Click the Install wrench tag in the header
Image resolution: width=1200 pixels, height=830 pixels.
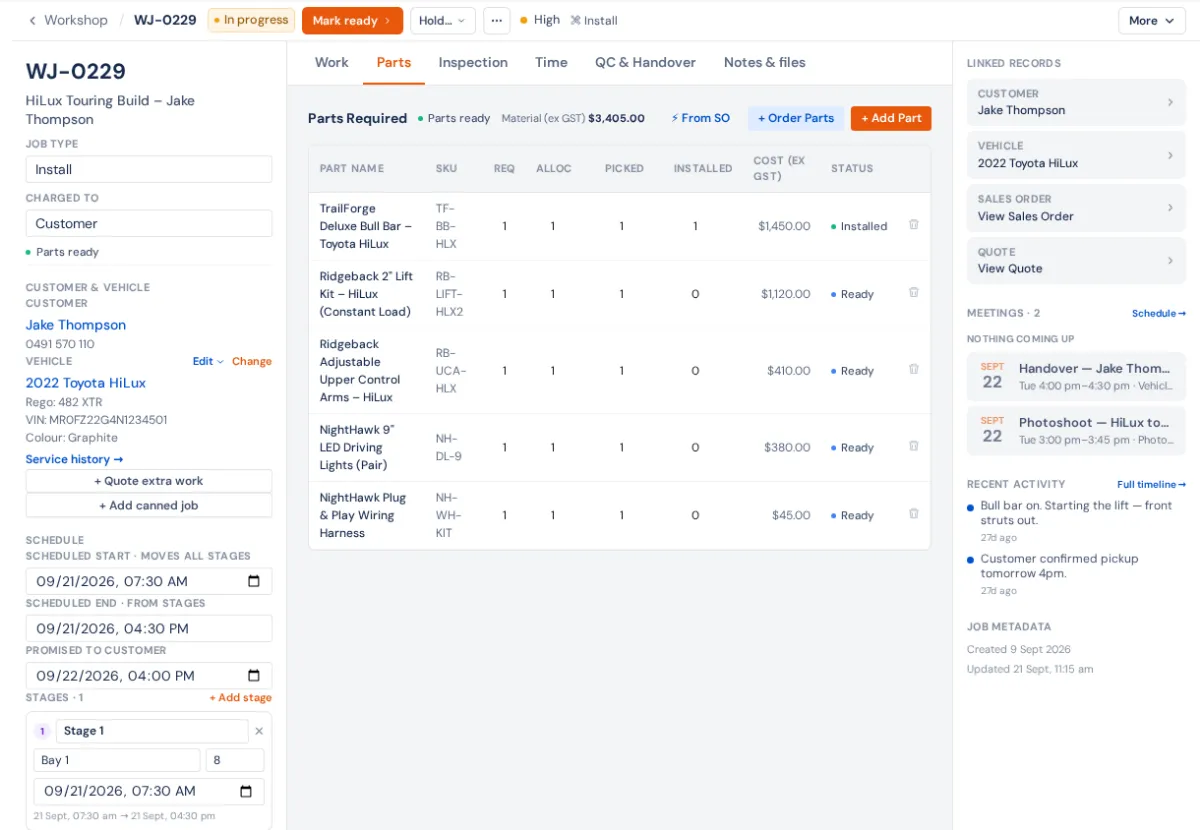pyautogui.click(x=594, y=20)
